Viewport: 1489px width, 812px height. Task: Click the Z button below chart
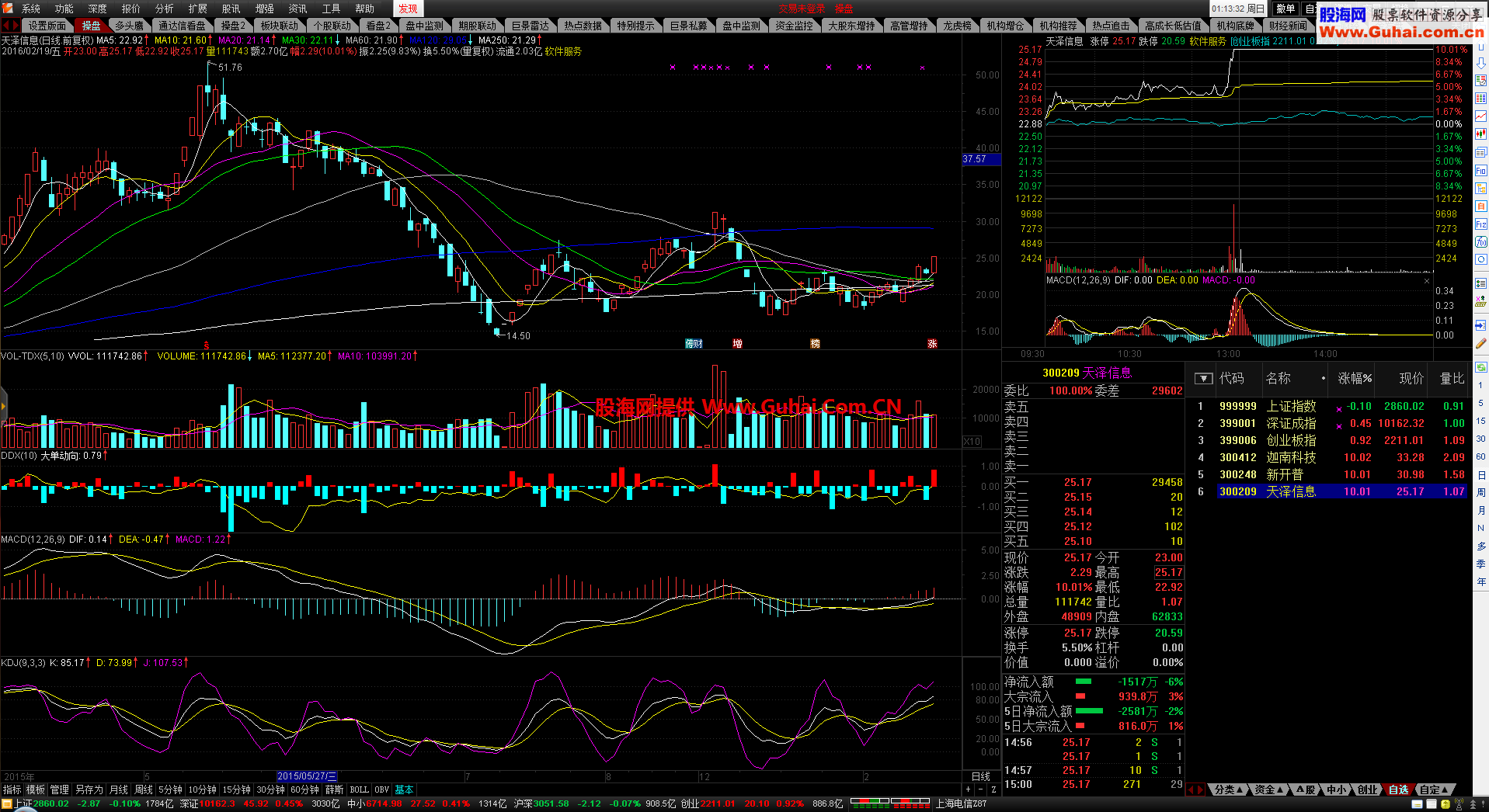(993, 789)
